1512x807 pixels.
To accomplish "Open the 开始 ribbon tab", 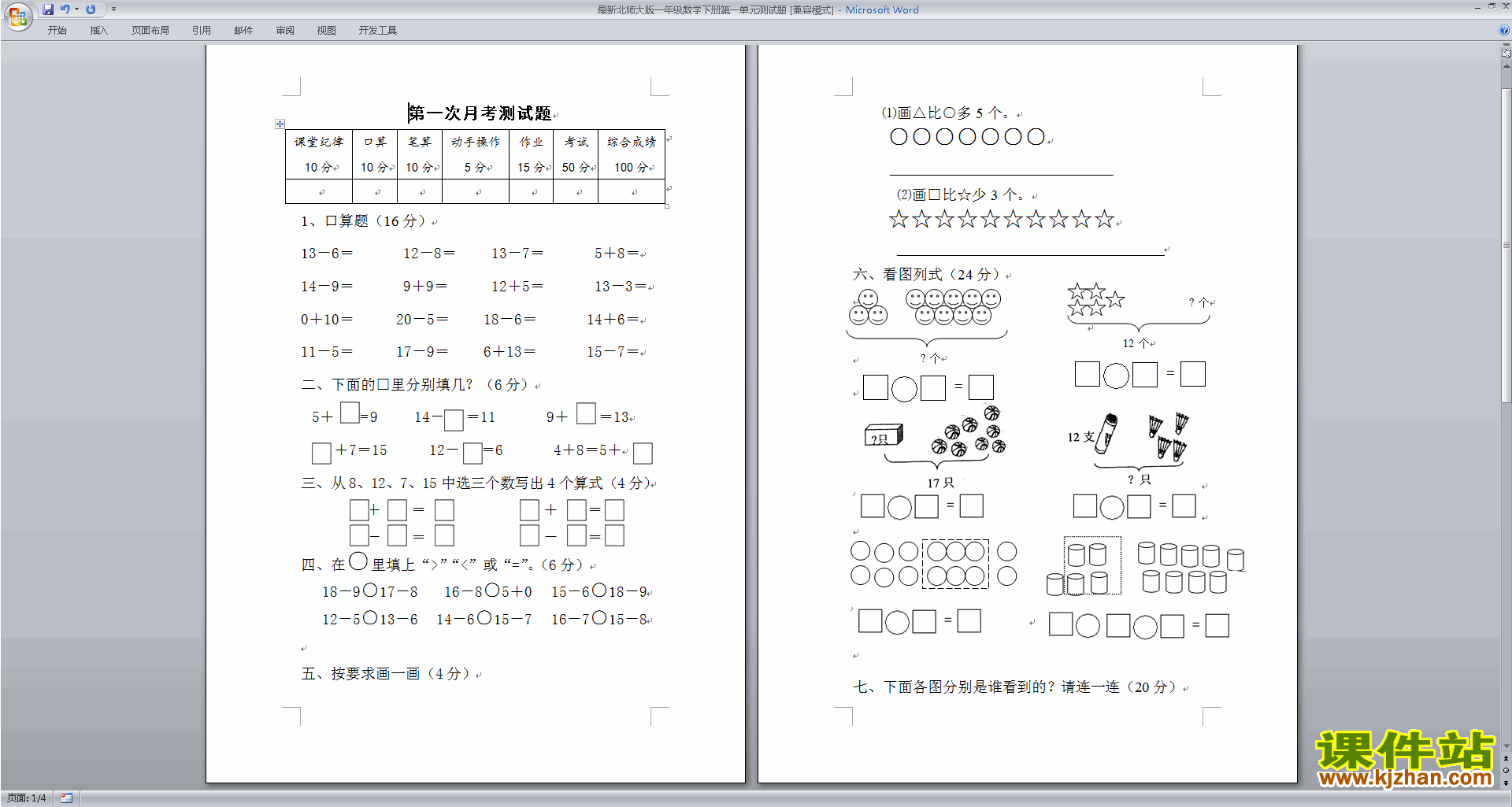I will (x=57, y=31).
